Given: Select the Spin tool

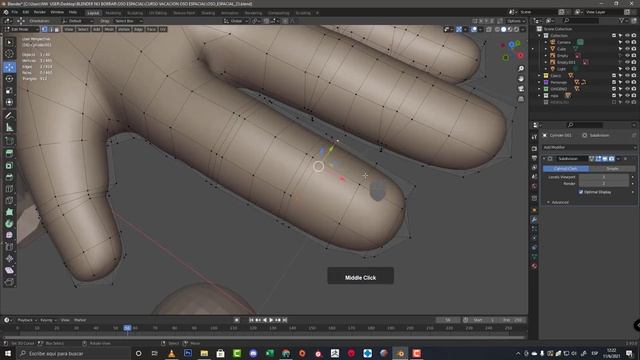Looking at the screenshot, I should coord(9,224).
